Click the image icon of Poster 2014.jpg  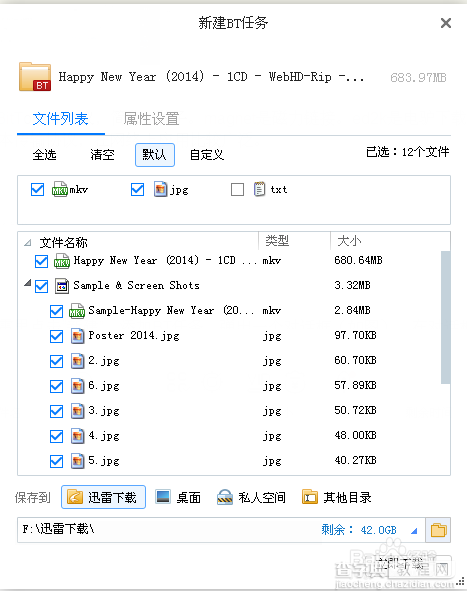click(78, 336)
